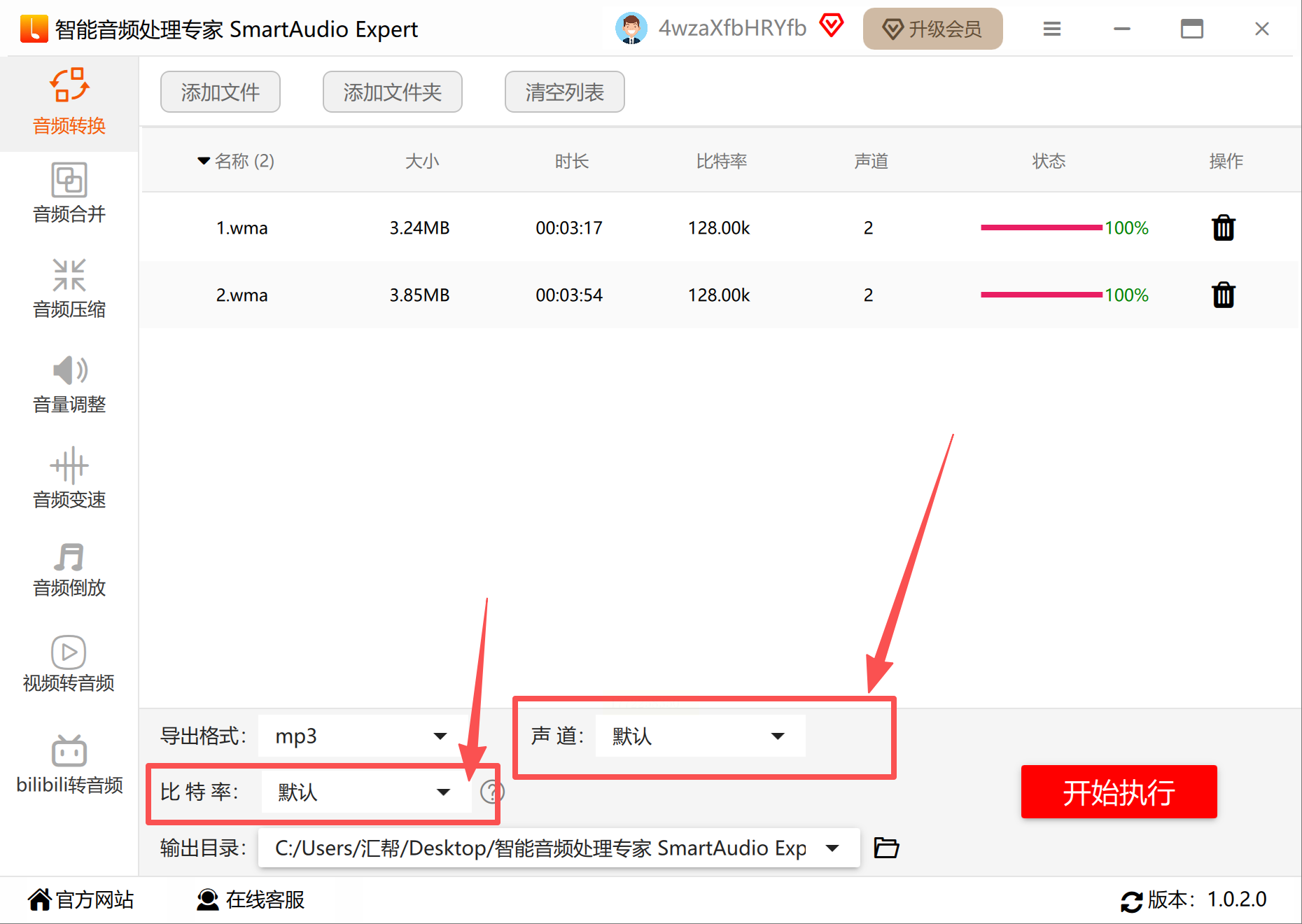Click the Official Website home icon

tap(40, 899)
